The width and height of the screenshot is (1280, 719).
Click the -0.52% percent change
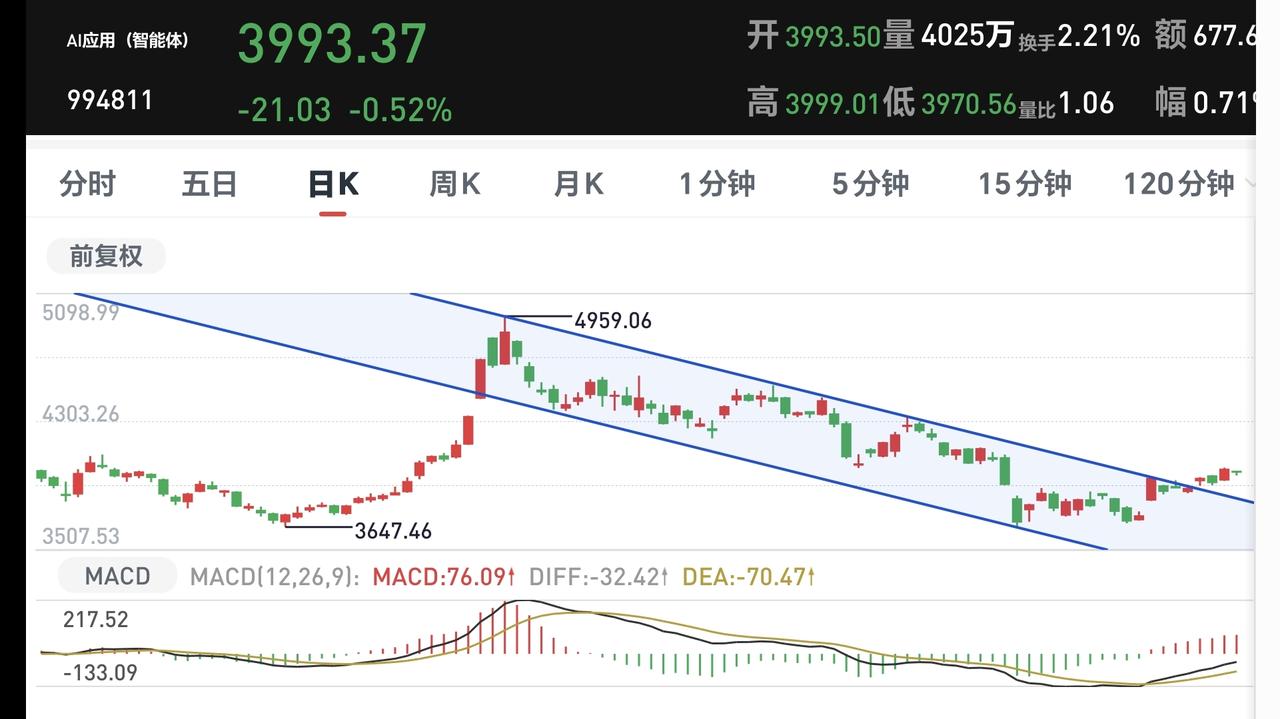coord(401,110)
